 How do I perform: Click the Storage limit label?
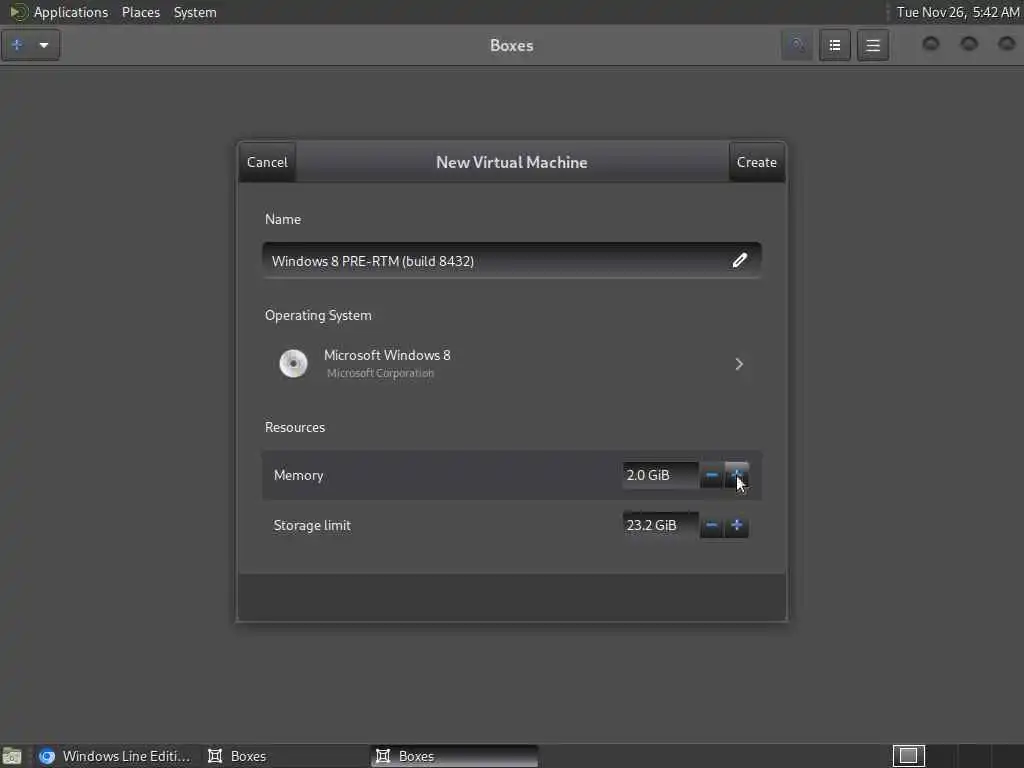[312, 525]
